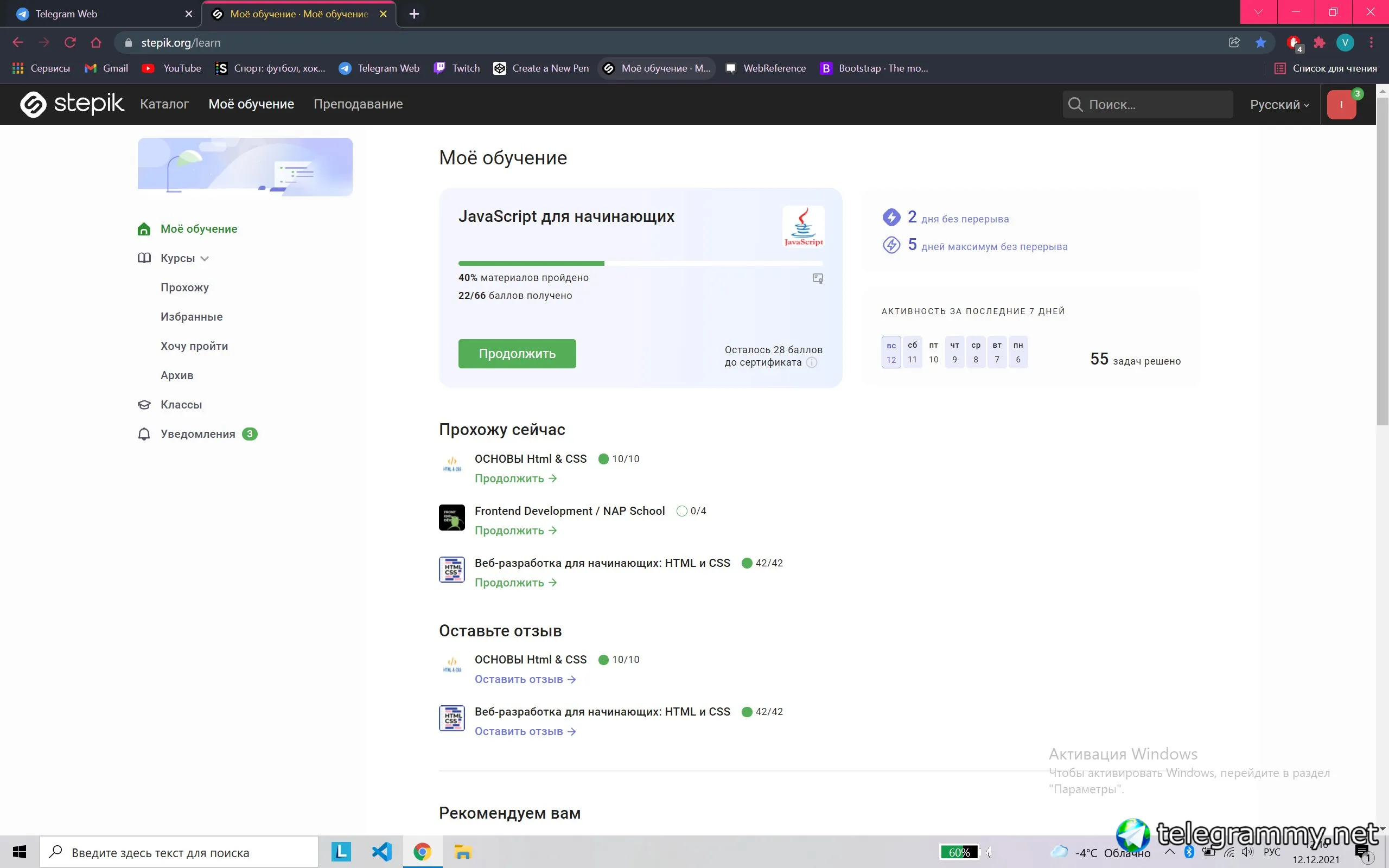This screenshot has height=868, width=1389.
Task: Click the Поиск search field
Action: pyautogui.click(x=1148, y=105)
